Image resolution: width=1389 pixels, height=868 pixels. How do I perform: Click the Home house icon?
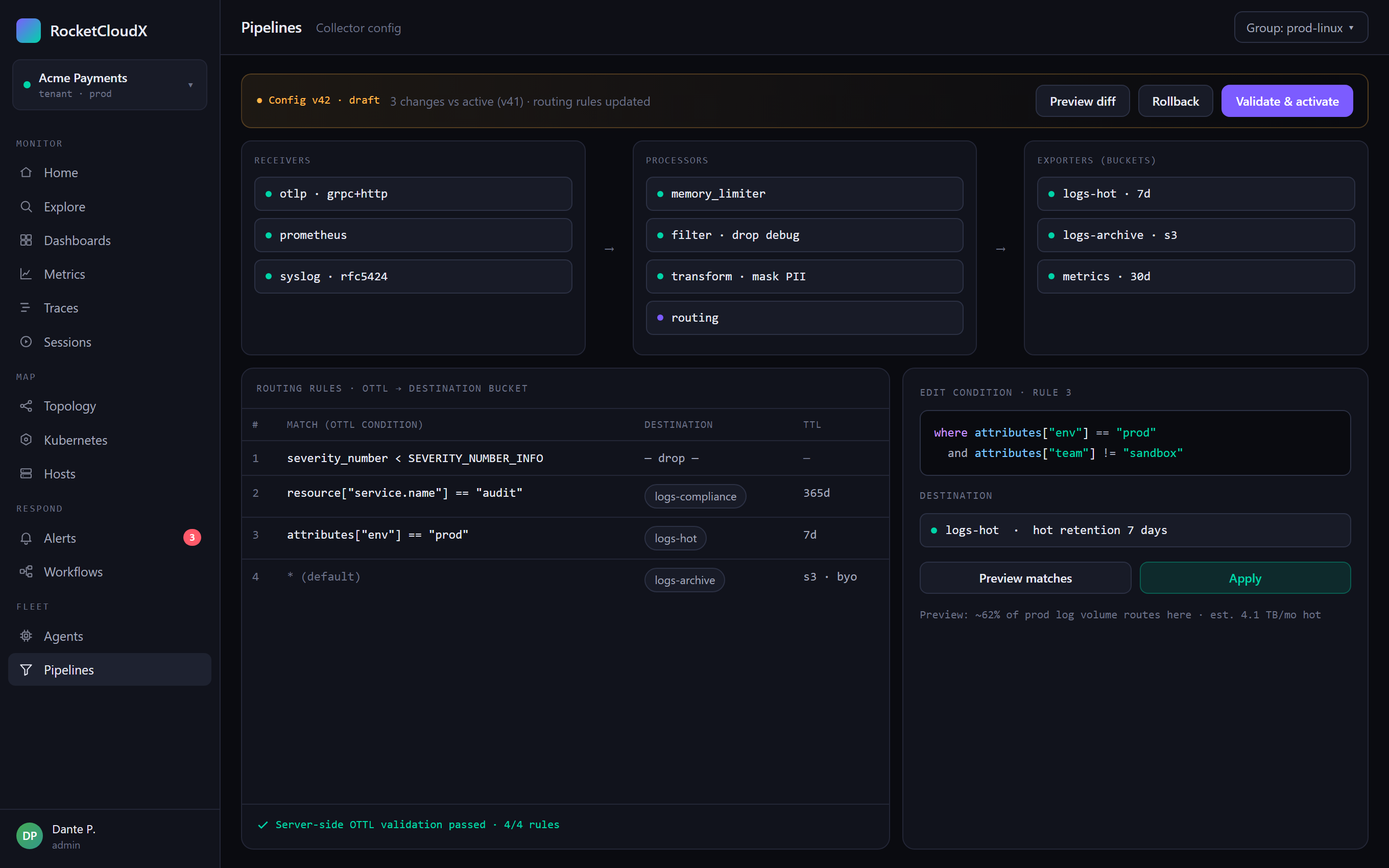[26, 172]
